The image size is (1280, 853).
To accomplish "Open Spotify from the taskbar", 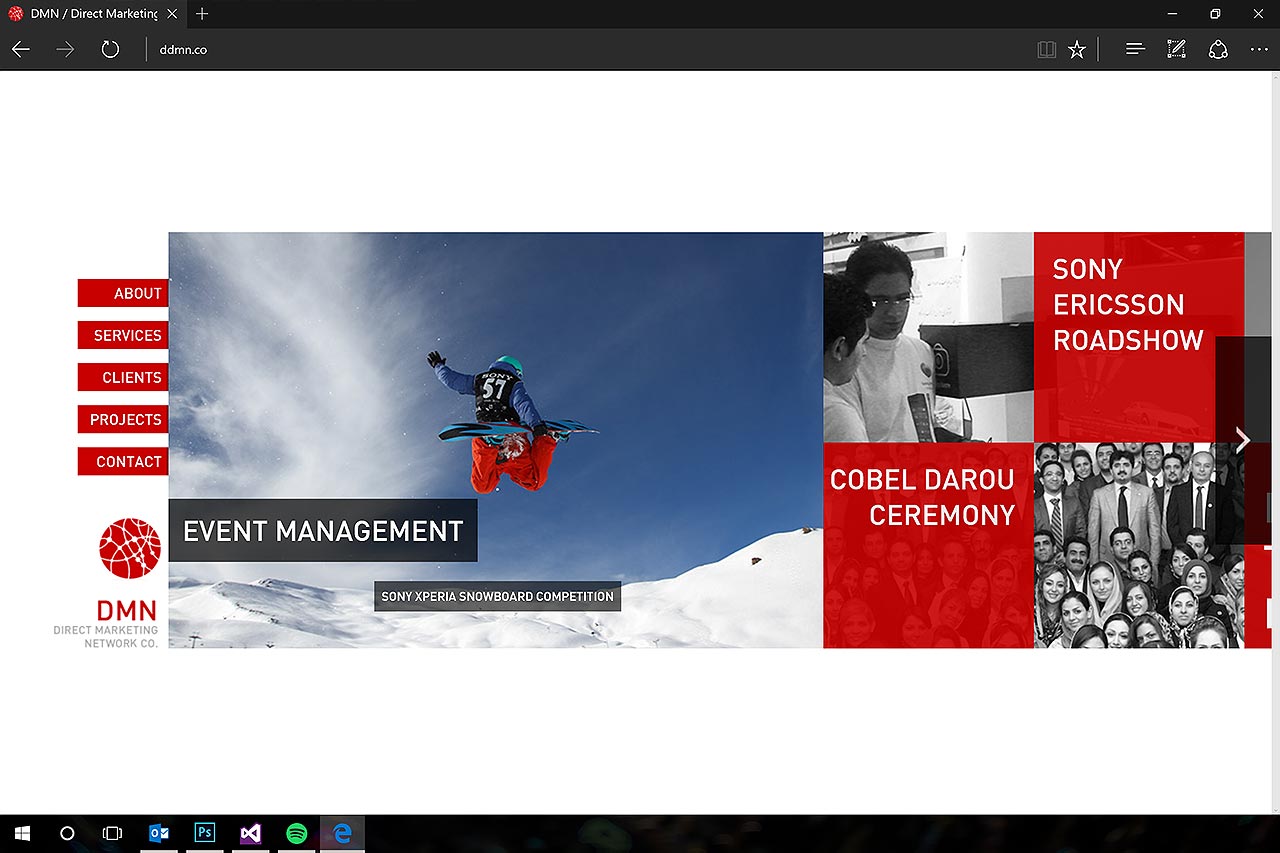I will [x=297, y=833].
